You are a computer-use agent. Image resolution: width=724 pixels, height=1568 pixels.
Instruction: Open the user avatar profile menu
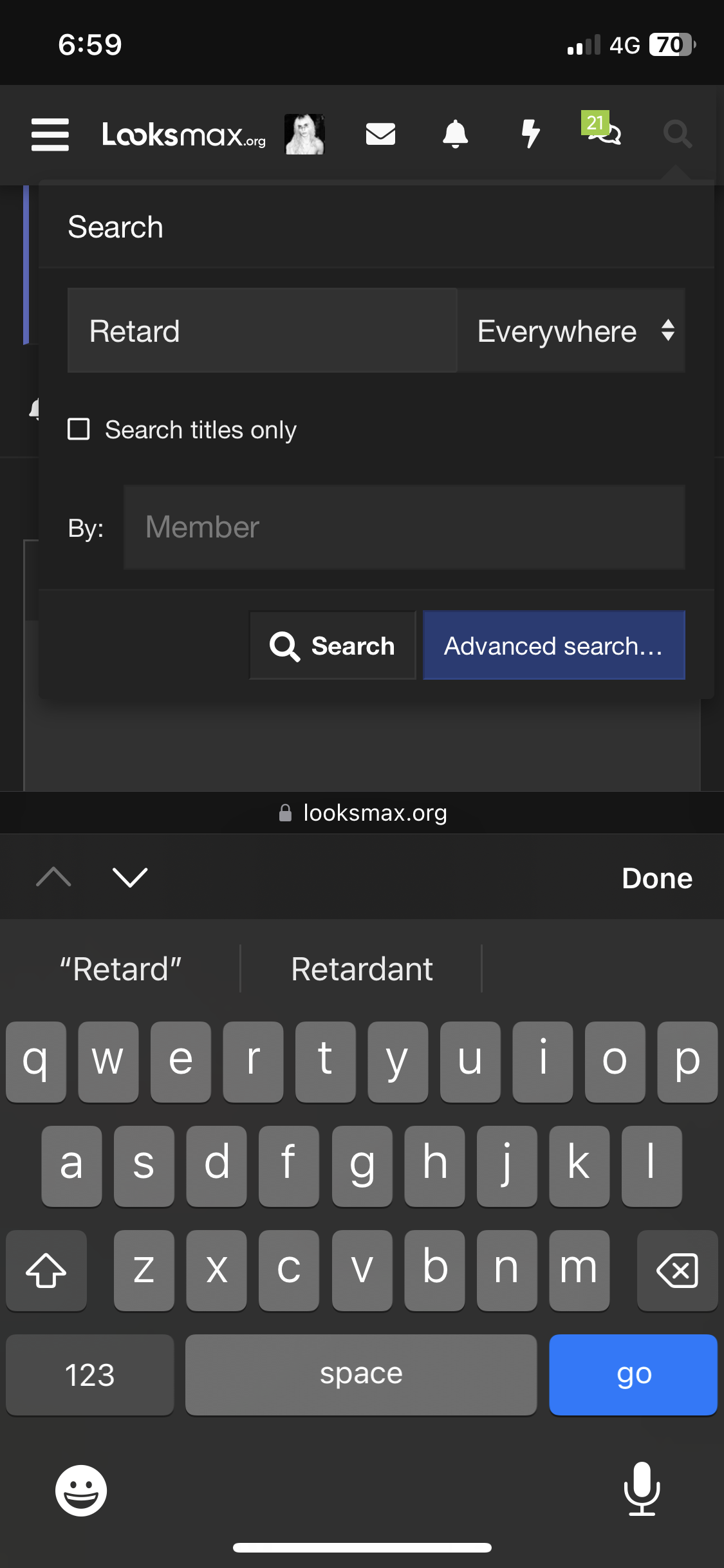coord(304,135)
